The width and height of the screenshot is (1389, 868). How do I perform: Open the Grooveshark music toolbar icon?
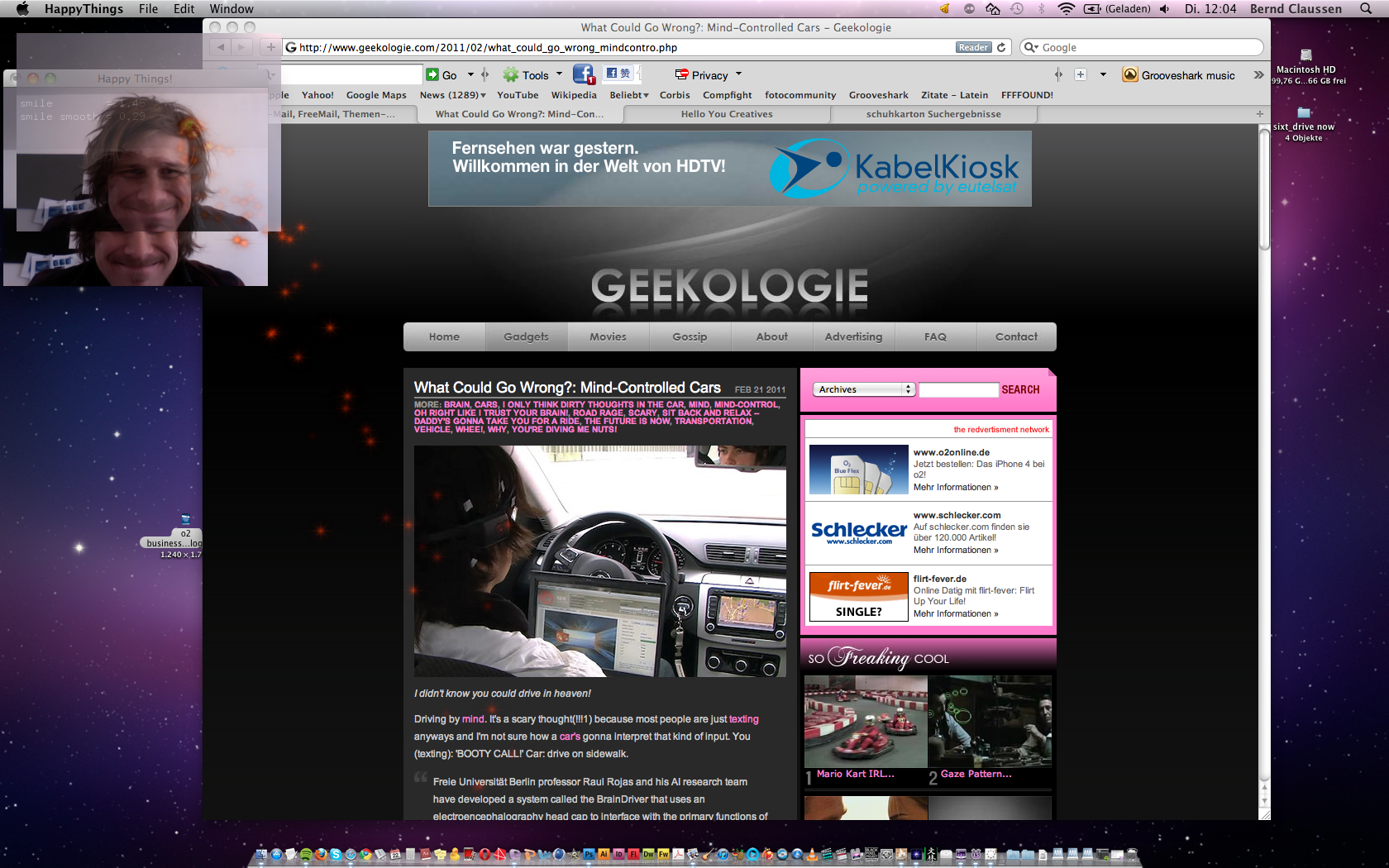pos(1130,75)
